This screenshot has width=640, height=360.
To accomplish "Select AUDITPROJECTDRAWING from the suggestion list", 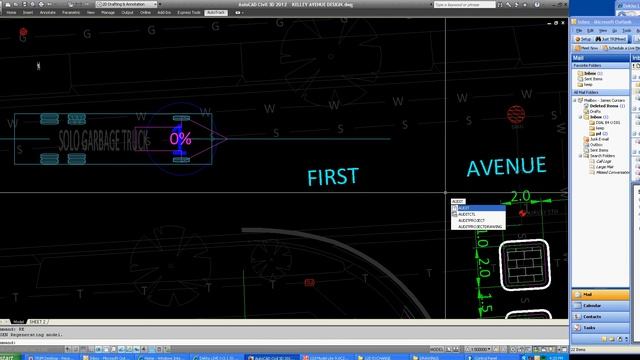I will click(x=478, y=227).
